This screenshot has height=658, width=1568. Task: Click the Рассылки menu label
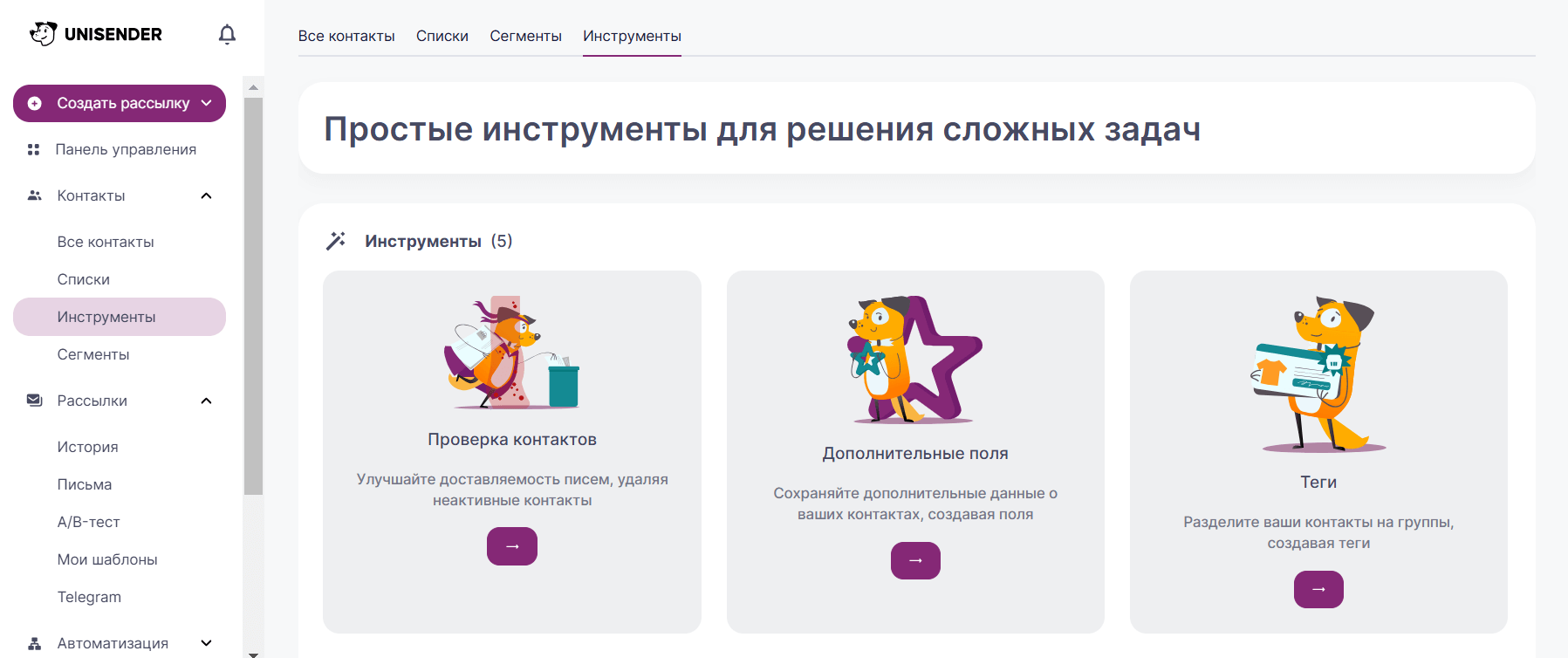coord(92,401)
